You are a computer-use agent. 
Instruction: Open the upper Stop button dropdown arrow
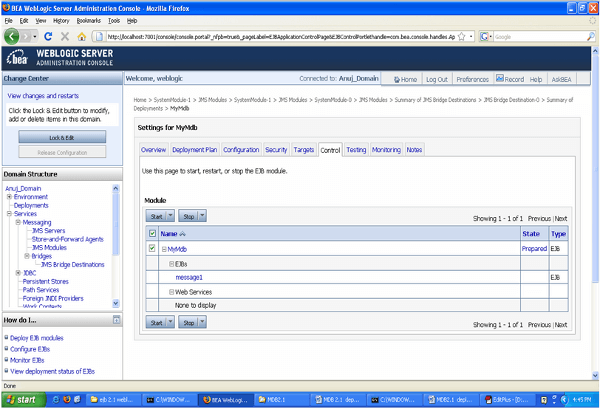202,216
